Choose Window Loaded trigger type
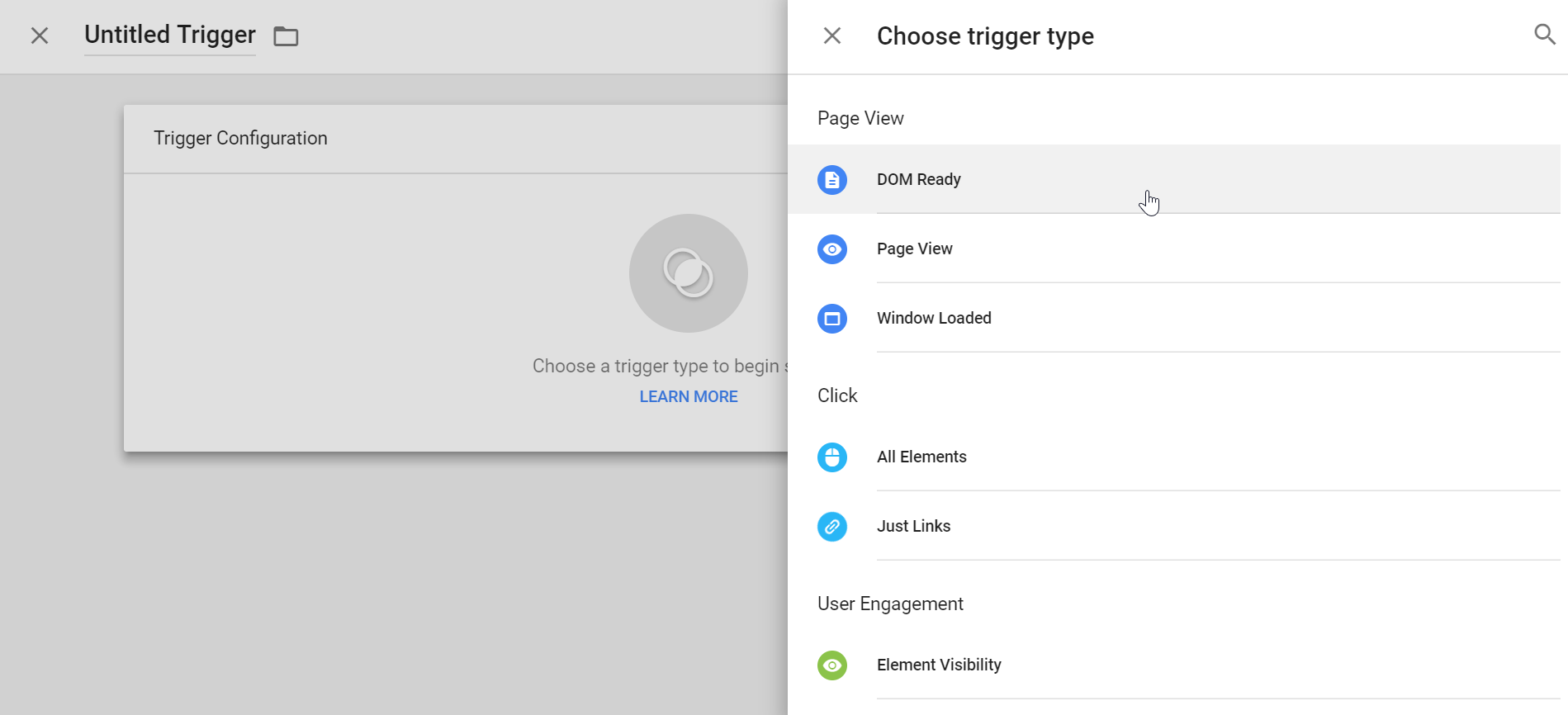This screenshot has height=715, width=1568. pyautogui.click(x=933, y=318)
